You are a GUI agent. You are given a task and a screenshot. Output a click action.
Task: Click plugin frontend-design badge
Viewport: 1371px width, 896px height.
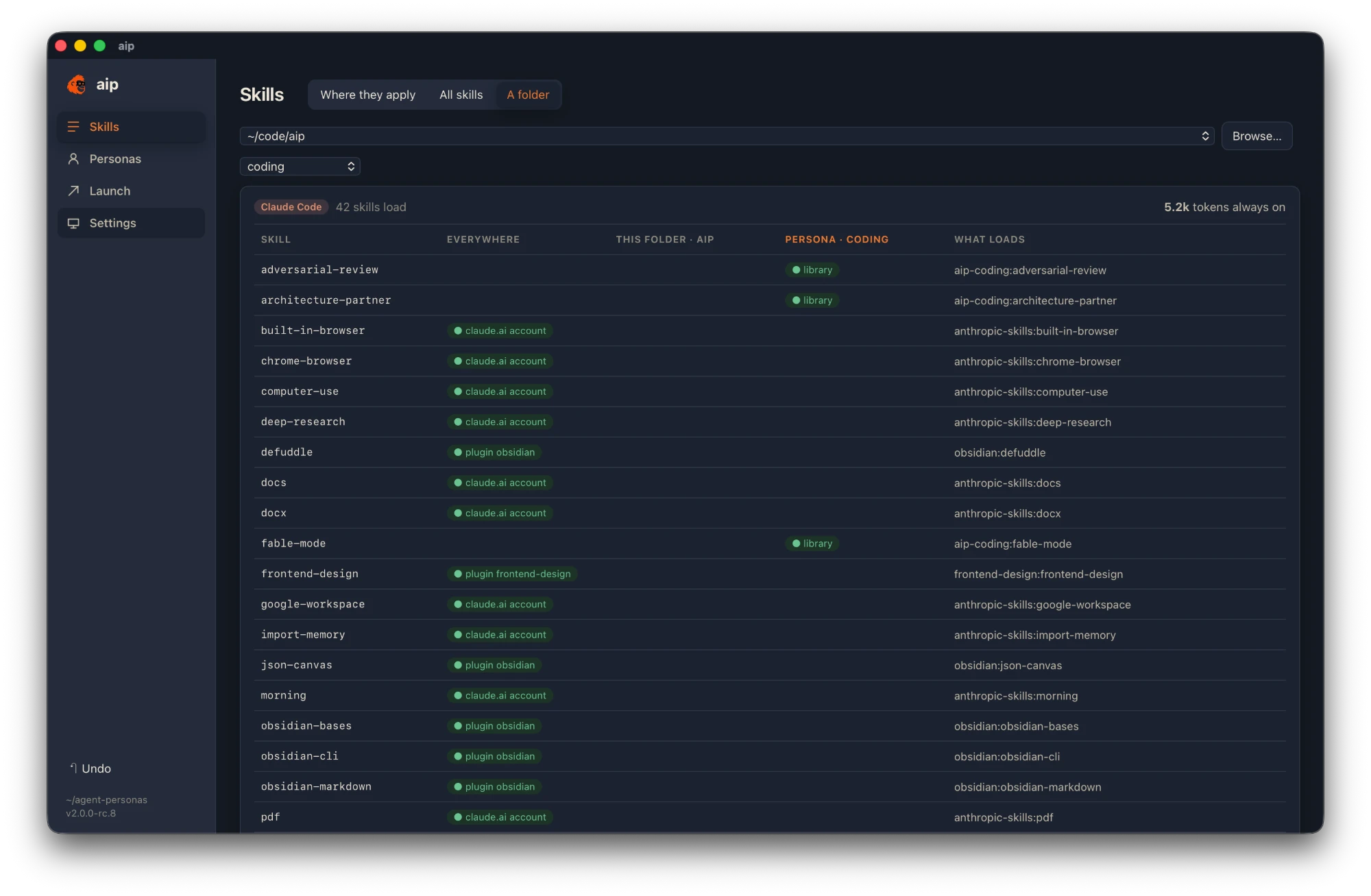coord(512,574)
